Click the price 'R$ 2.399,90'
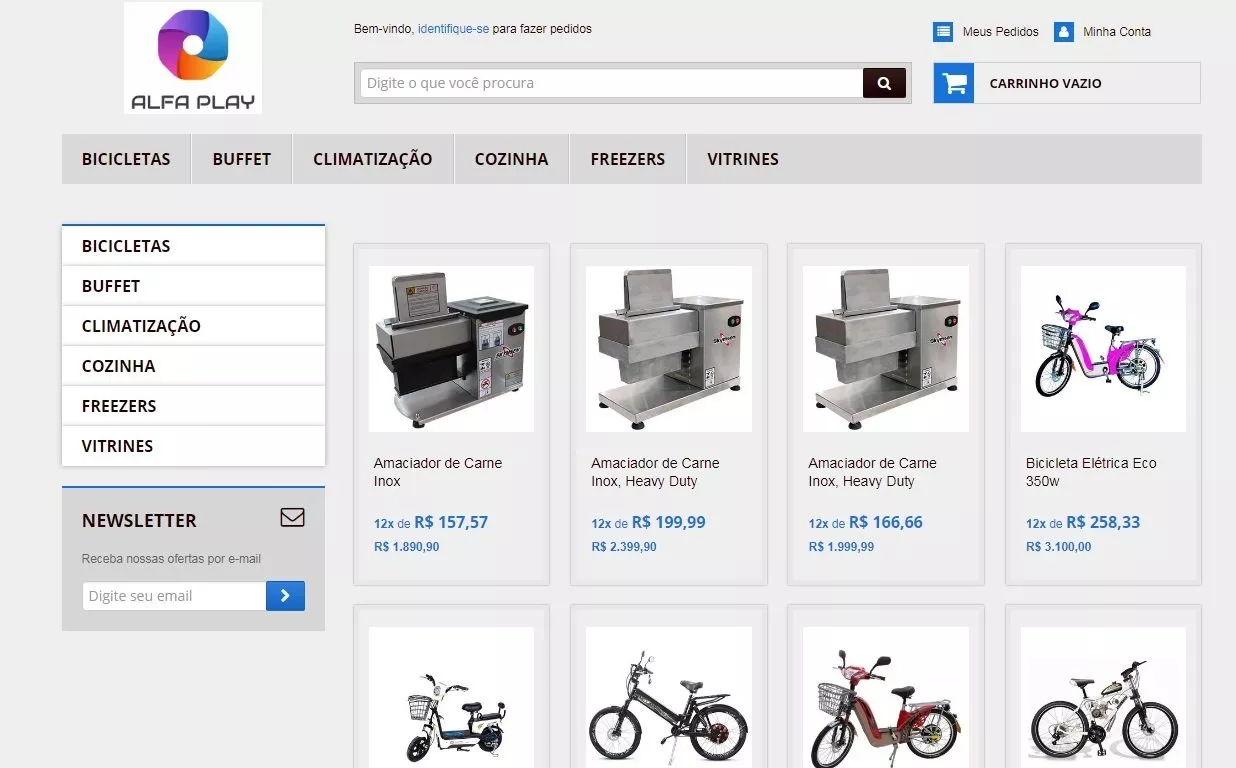 coord(624,547)
